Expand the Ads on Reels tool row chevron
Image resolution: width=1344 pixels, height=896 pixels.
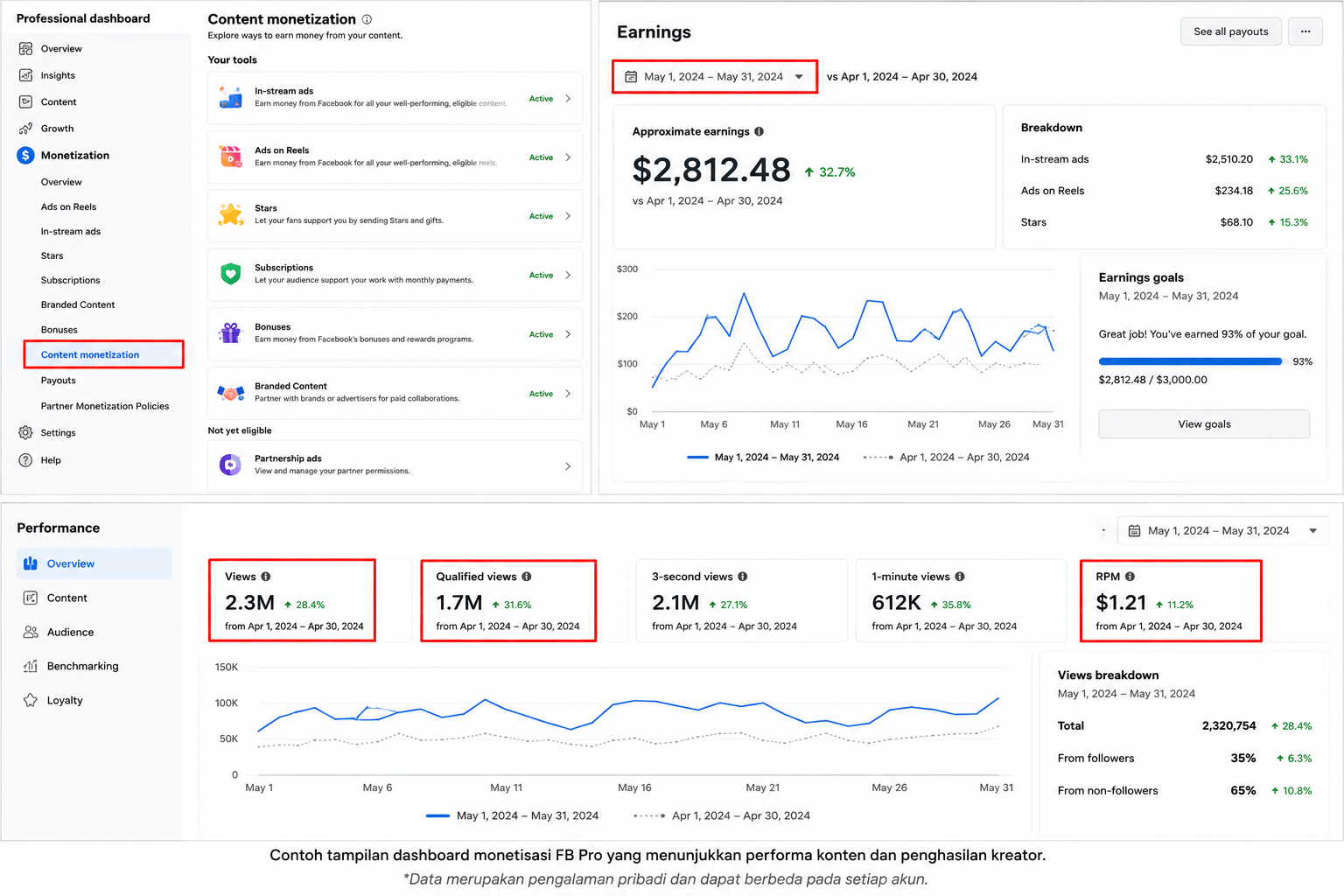tap(568, 157)
